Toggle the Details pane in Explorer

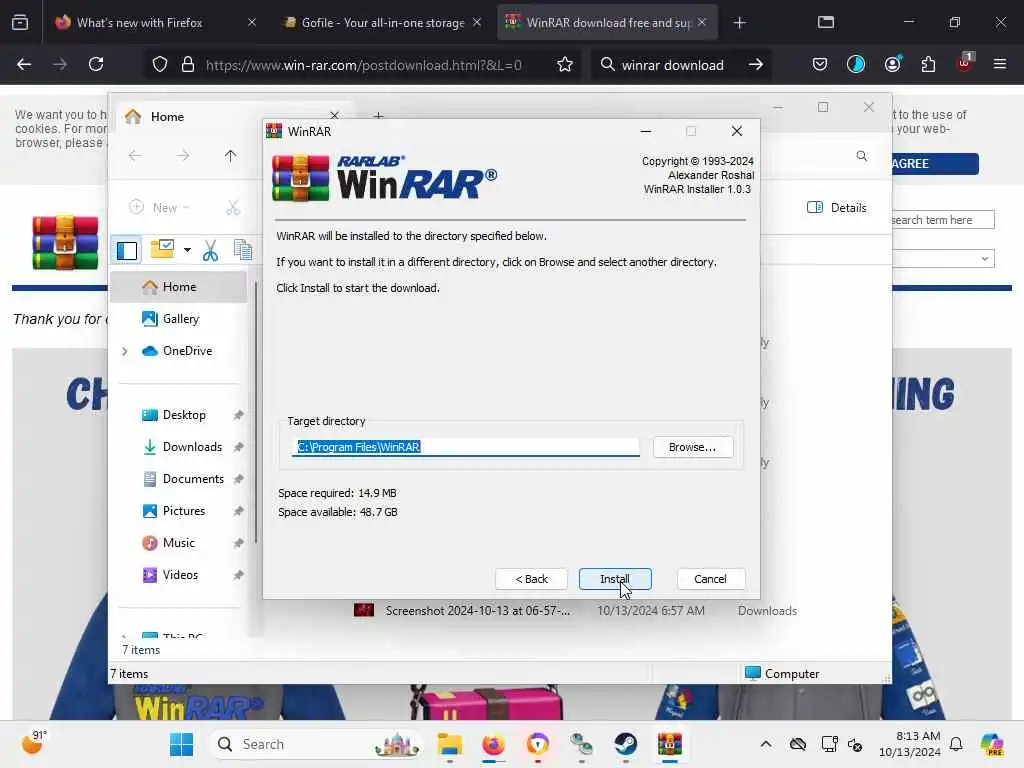pyautogui.click(x=837, y=208)
